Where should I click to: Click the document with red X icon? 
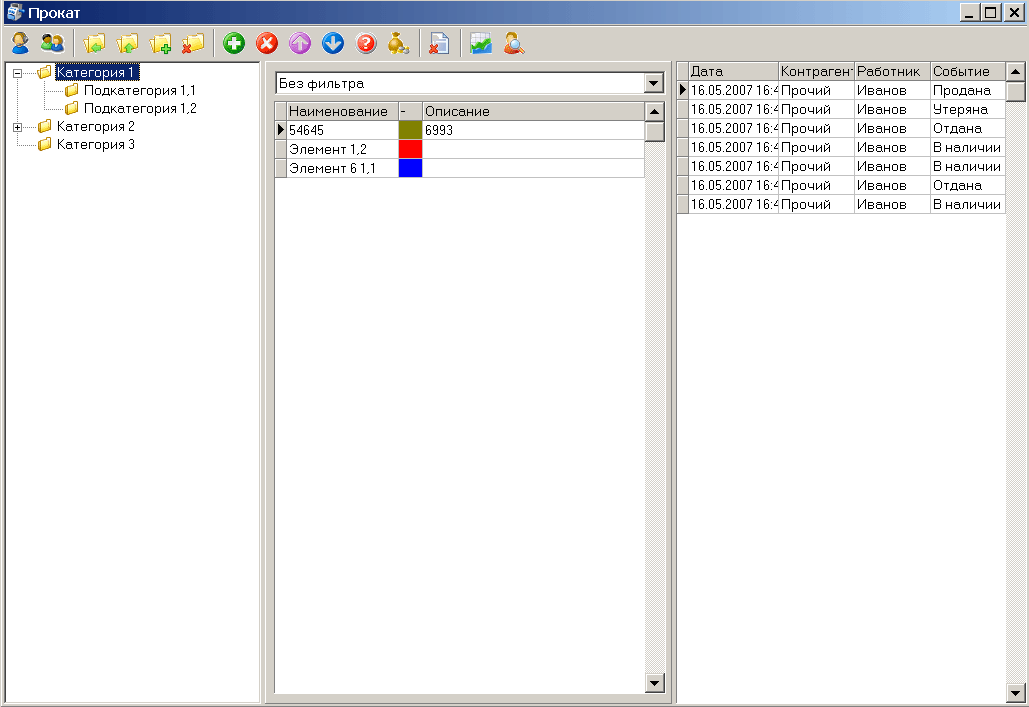click(439, 43)
